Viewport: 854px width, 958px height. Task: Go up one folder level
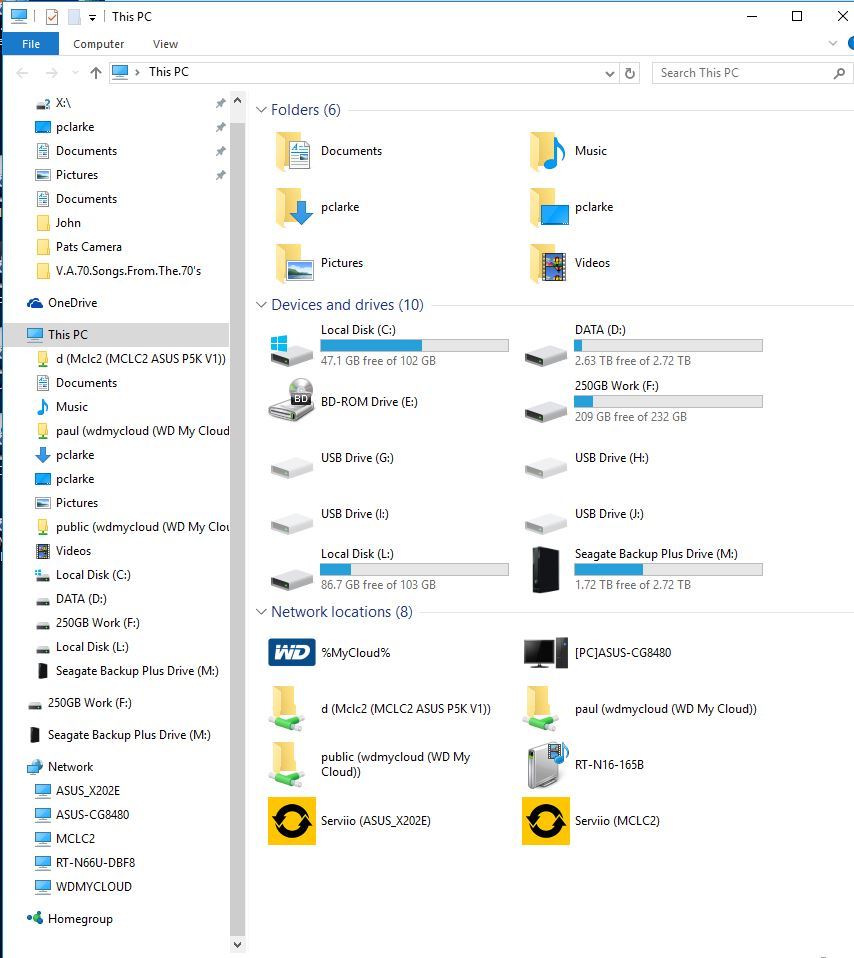(x=96, y=73)
